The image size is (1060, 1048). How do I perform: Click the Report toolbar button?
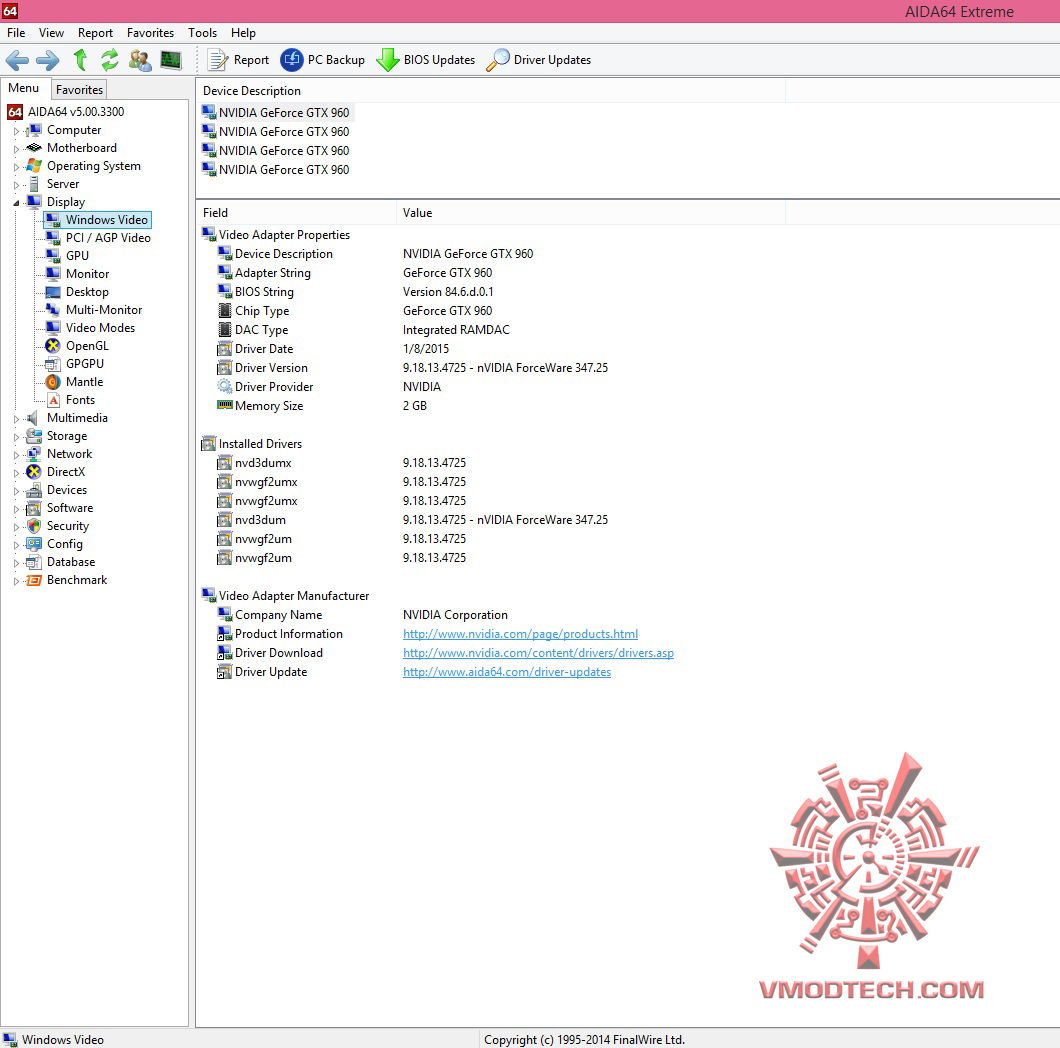(238, 60)
